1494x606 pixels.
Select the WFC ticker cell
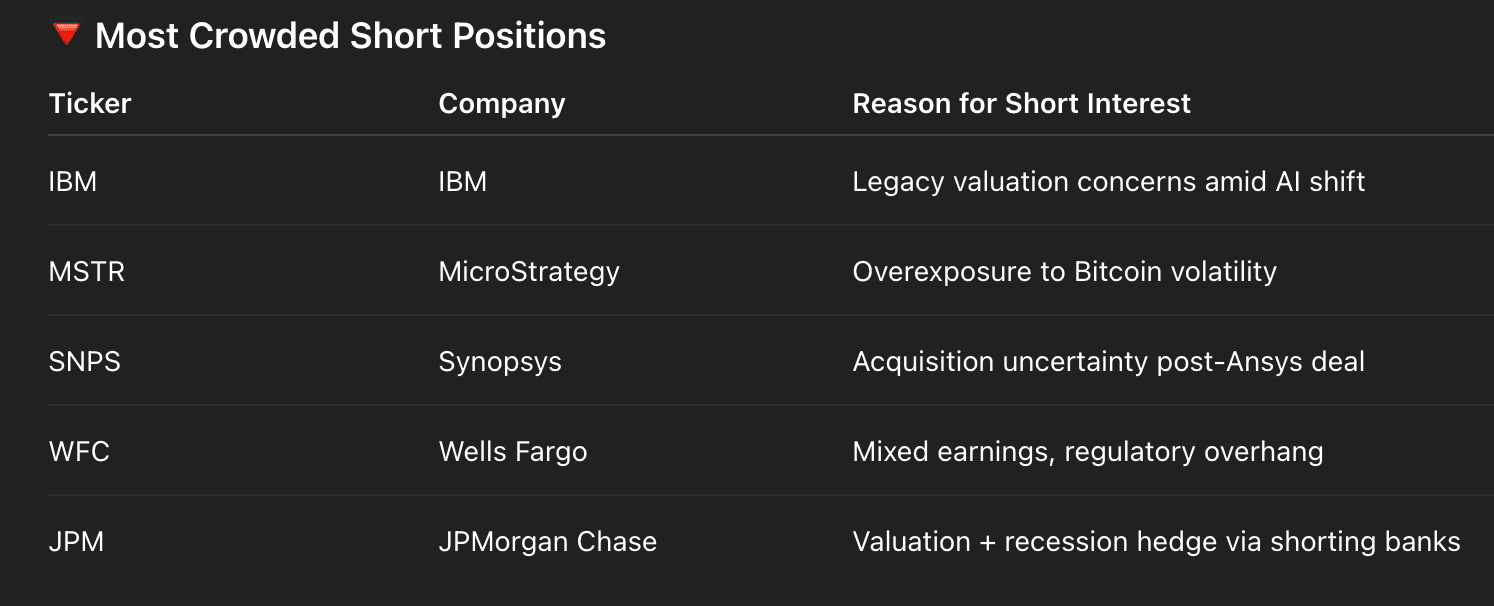point(79,452)
